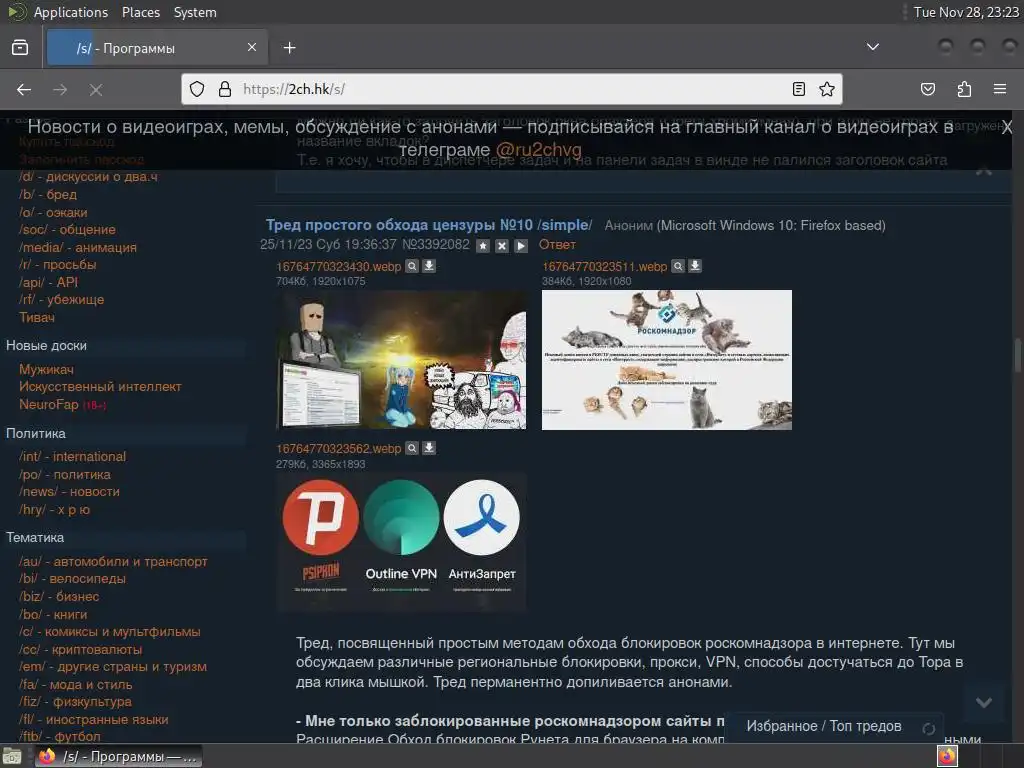Check the clock showing Tue Nov 28
Image resolution: width=1024 pixels, height=768 pixels.
tap(966, 12)
